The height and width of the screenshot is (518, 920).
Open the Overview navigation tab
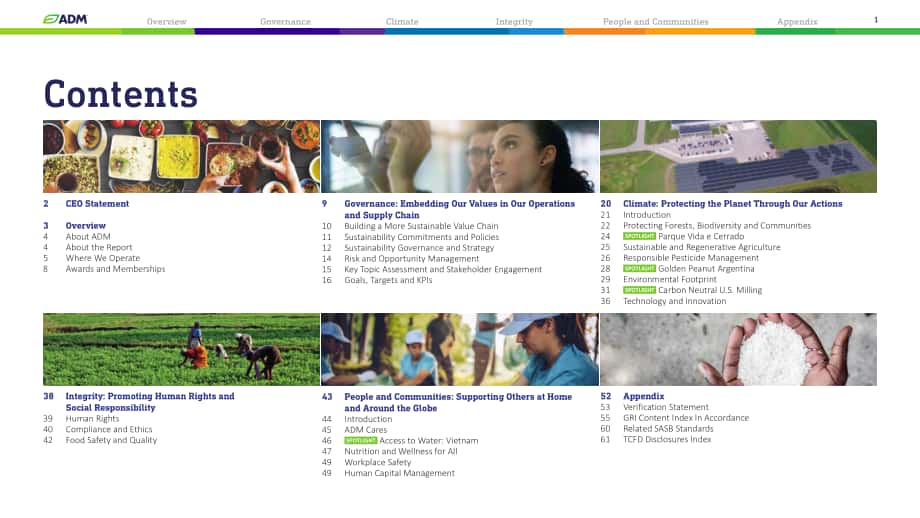coord(167,22)
